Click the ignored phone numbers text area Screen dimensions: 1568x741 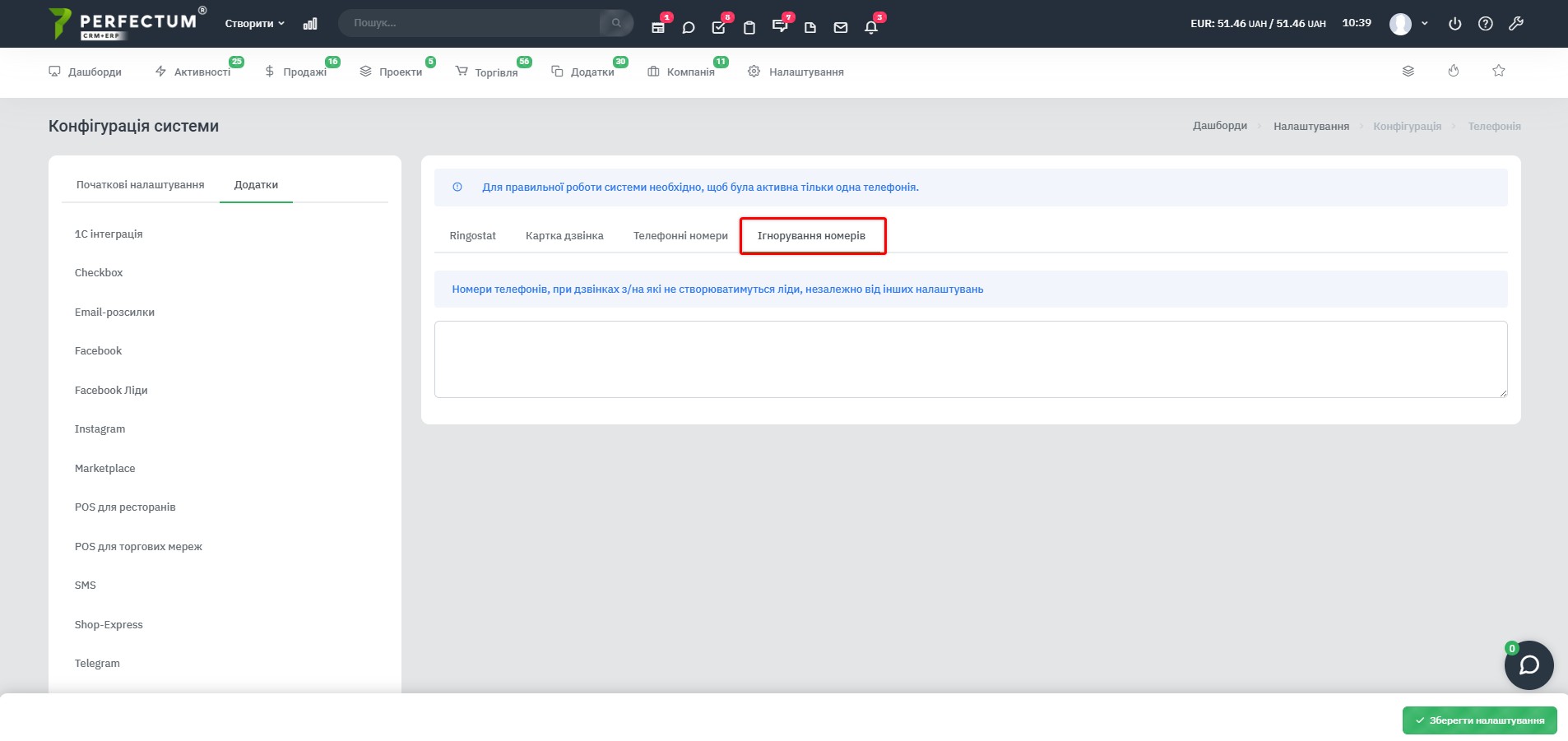[x=971, y=359]
